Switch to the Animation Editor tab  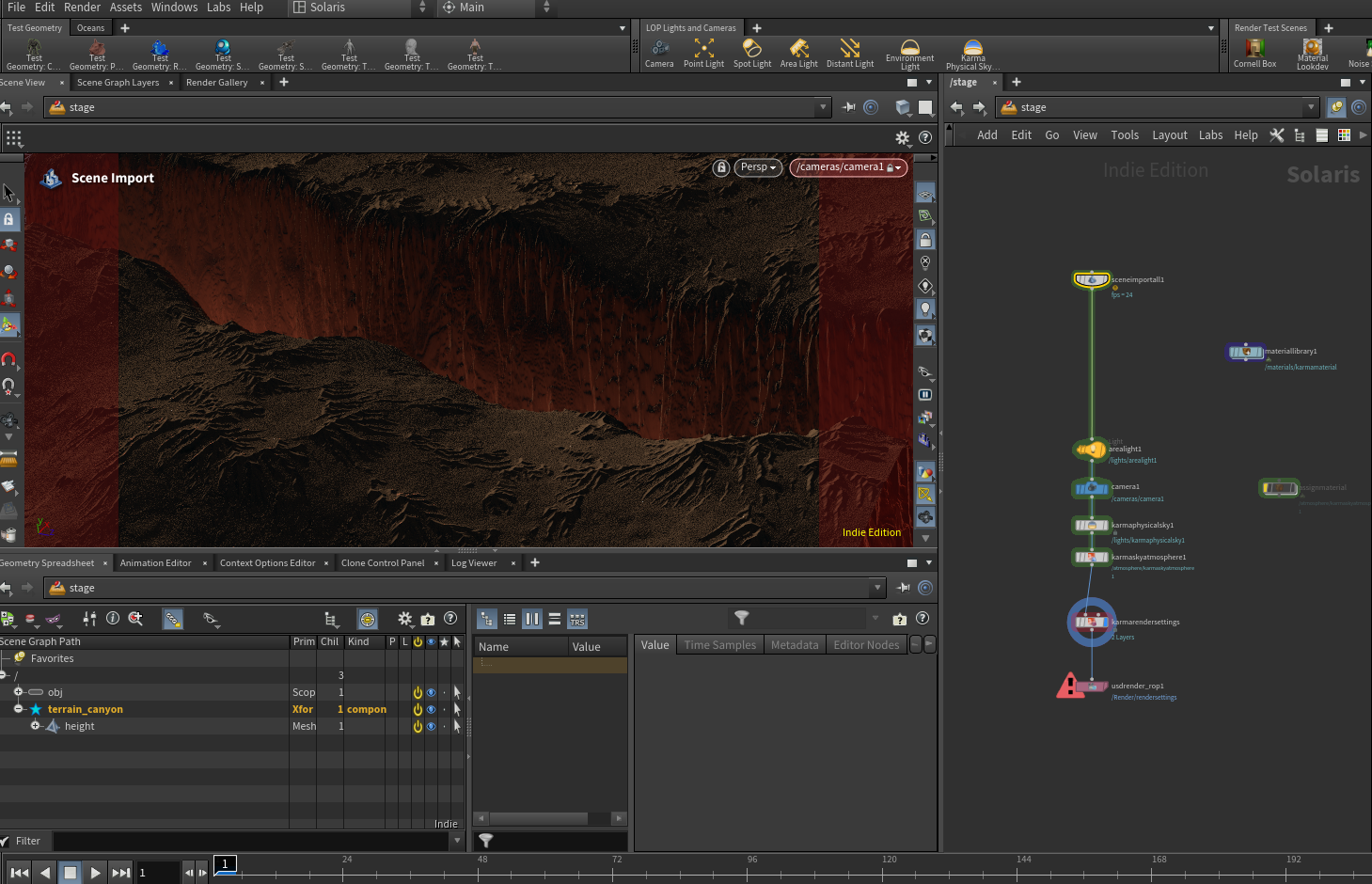(155, 563)
